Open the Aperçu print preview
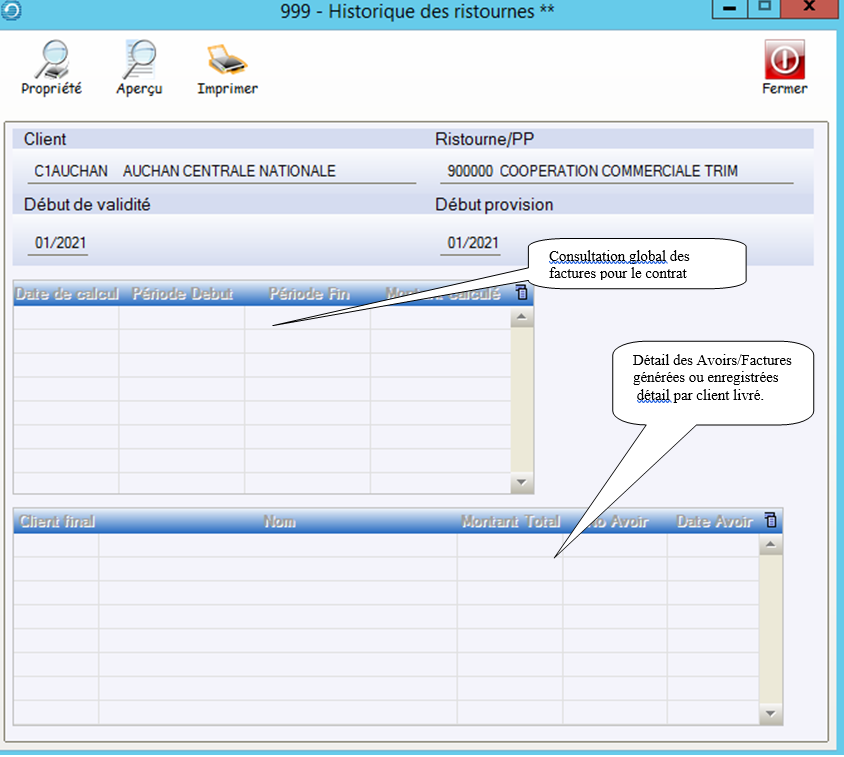 tap(139, 61)
